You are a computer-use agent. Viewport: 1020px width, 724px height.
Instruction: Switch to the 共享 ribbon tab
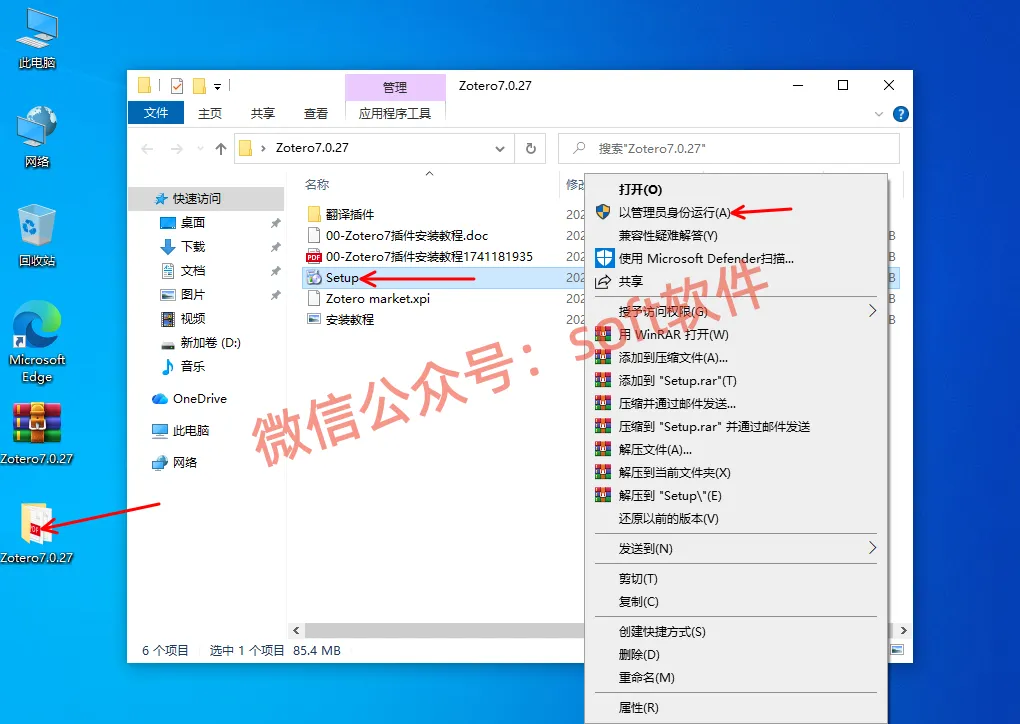(263, 113)
